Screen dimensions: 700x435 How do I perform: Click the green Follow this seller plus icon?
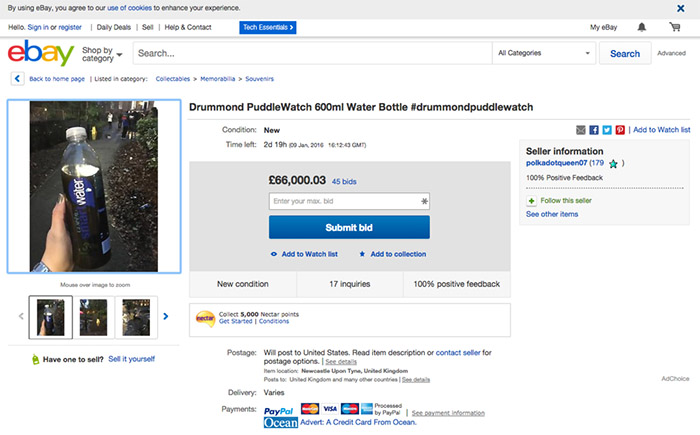click(531, 200)
